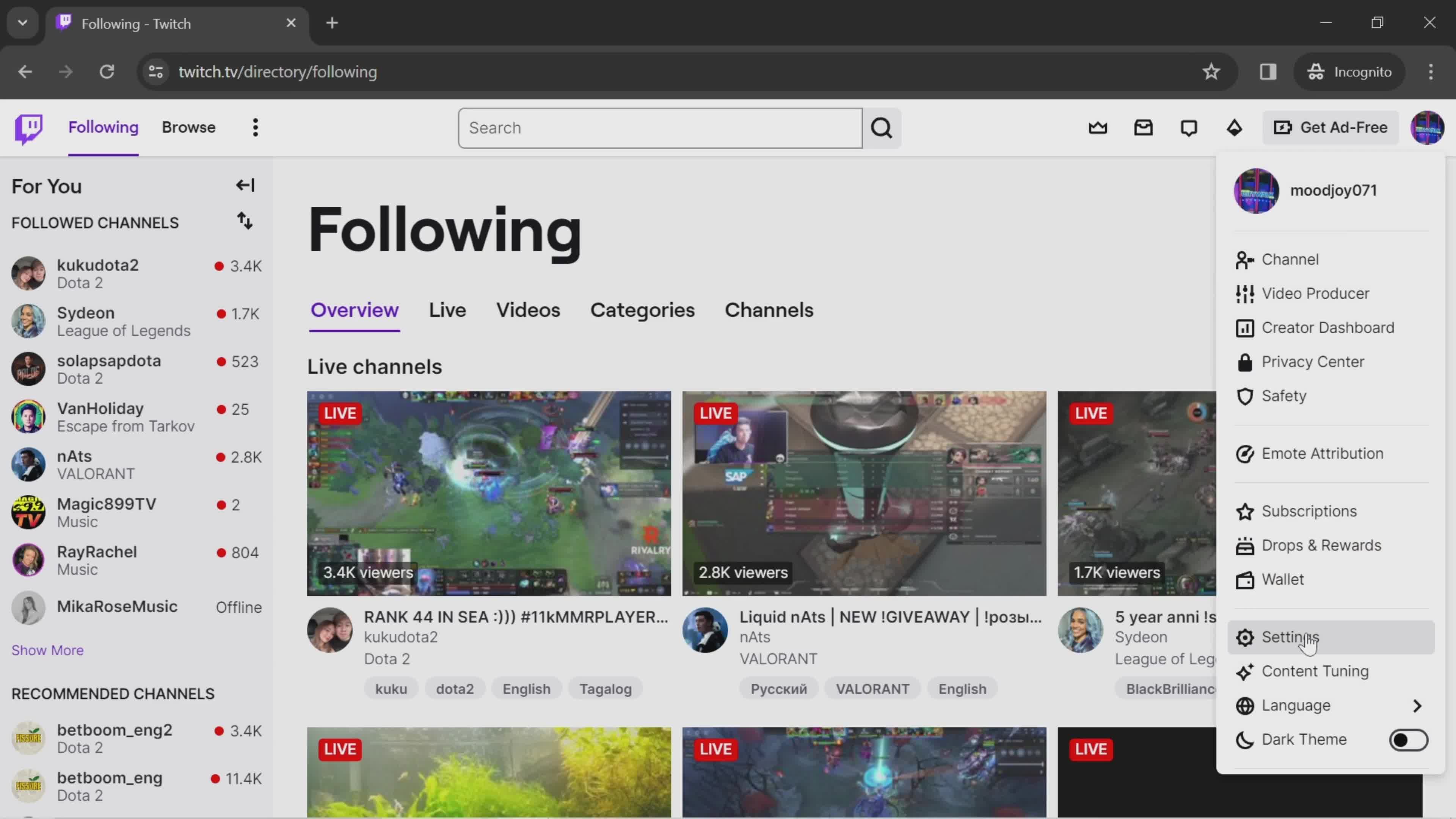Click the Get Ad-Free button
The image size is (1456, 819).
point(1330,128)
